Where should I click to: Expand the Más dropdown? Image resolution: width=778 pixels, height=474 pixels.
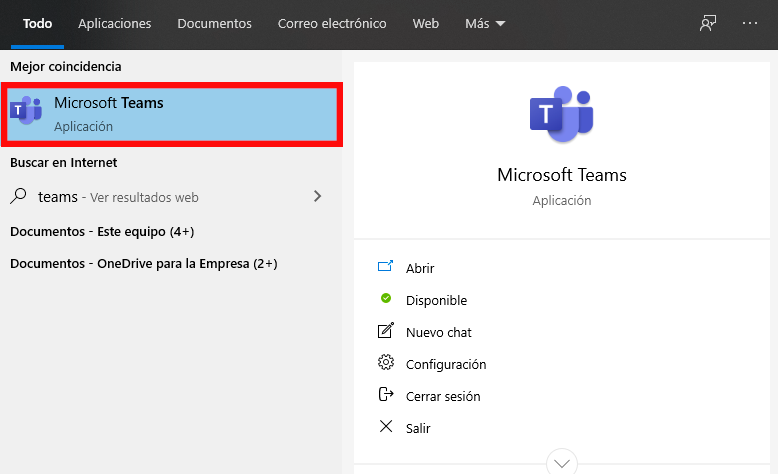click(x=485, y=24)
